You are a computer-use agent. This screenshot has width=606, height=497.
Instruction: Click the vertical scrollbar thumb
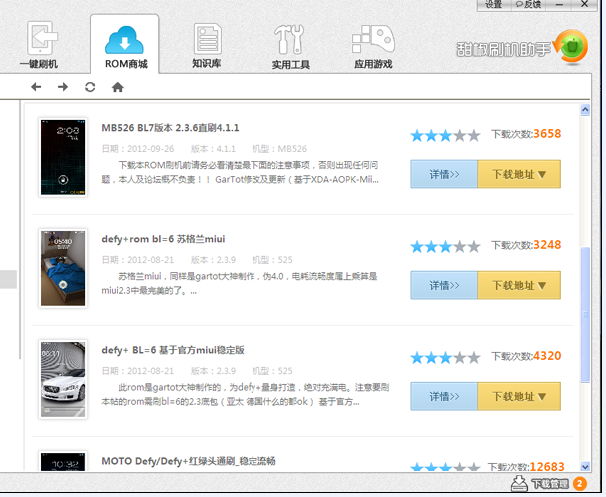(x=585, y=315)
